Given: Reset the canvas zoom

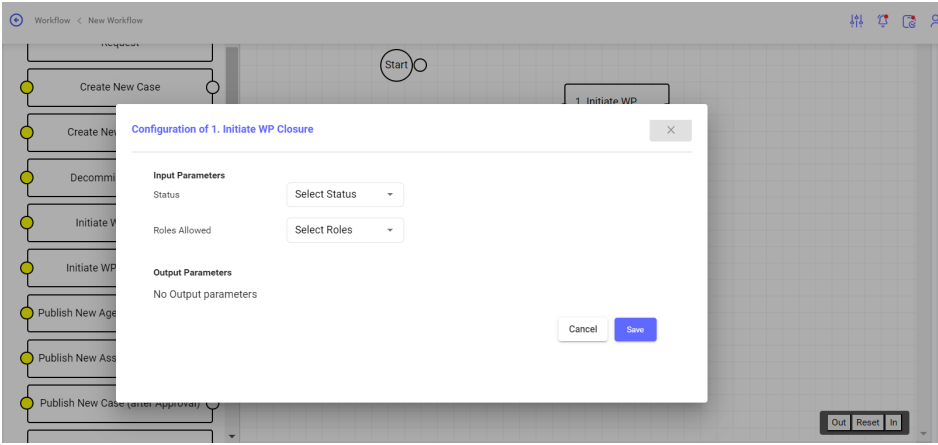Looking at the screenshot, I should point(867,423).
